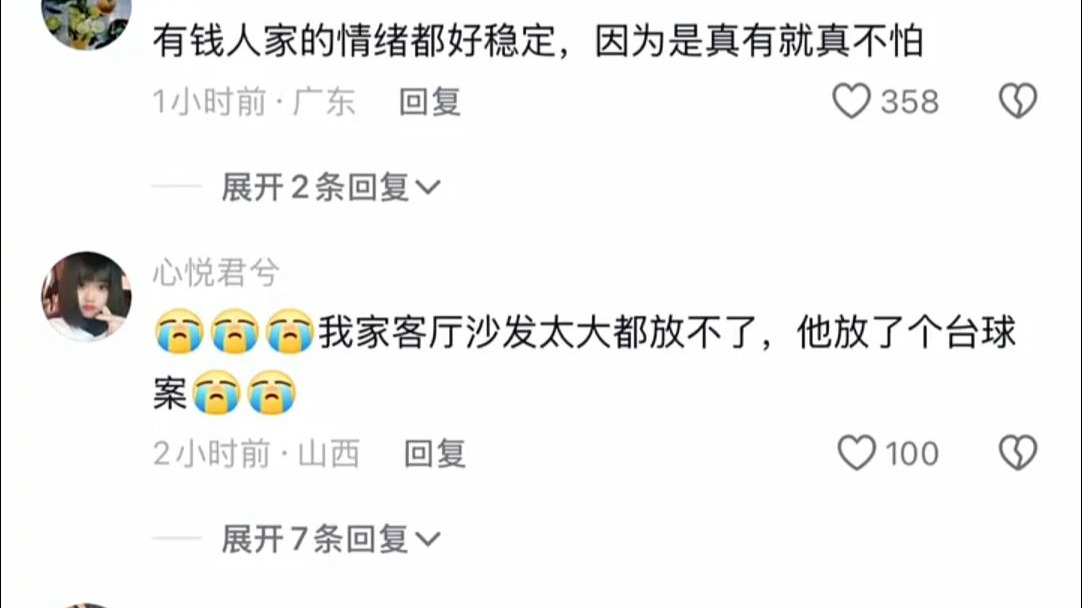
Task: Reply to the Shanxi comment via 回复
Action: coord(434,453)
